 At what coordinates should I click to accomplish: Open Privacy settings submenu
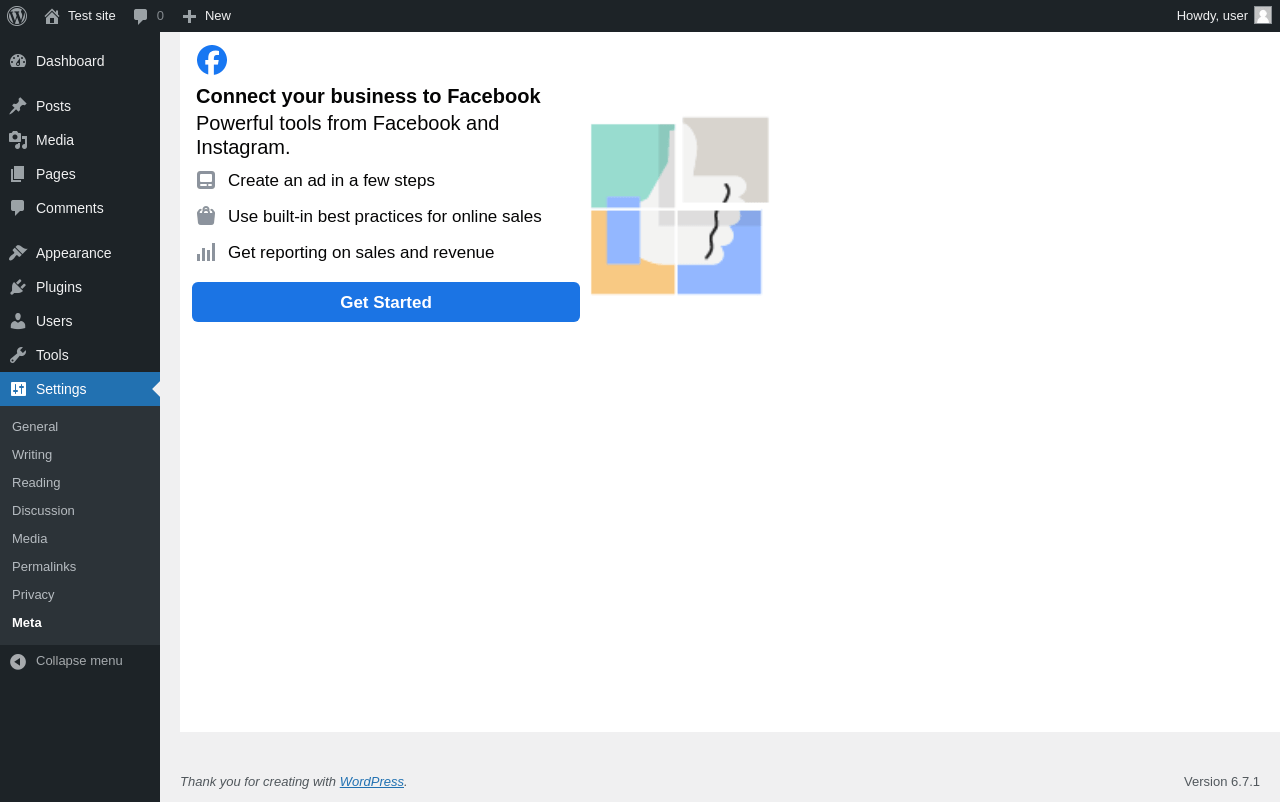pos(80,595)
